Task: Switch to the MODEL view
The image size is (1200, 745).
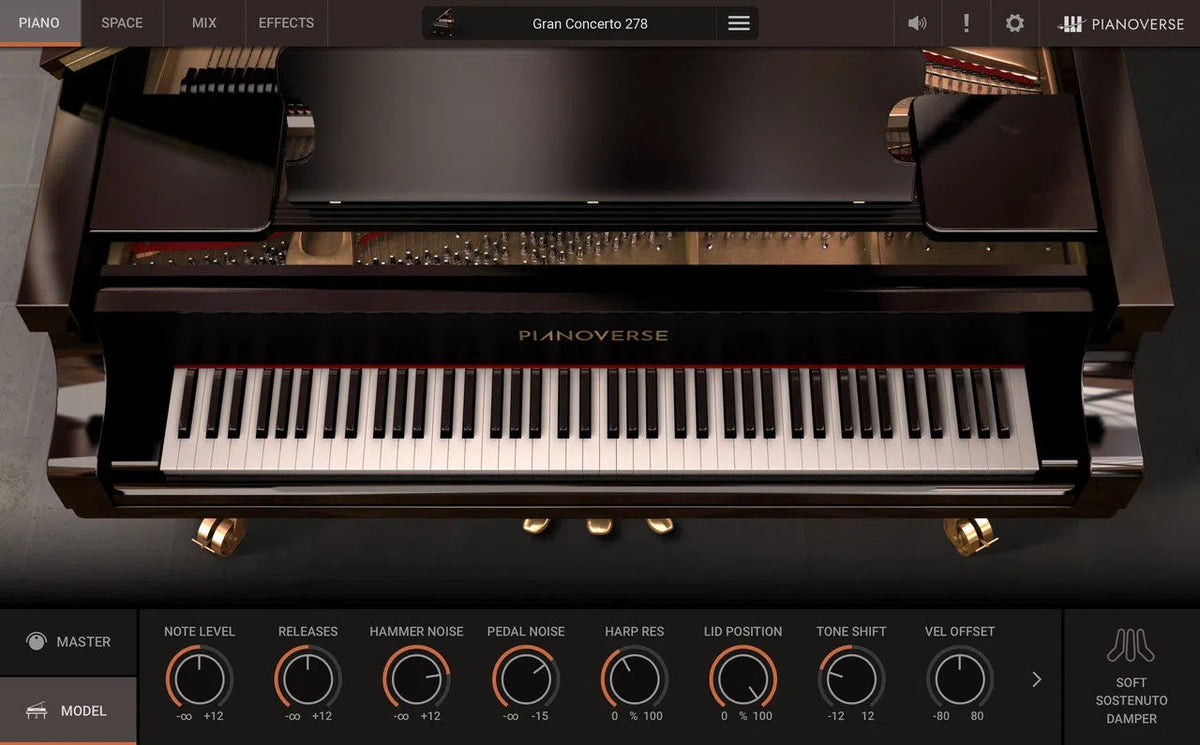Action: (70, 710)
